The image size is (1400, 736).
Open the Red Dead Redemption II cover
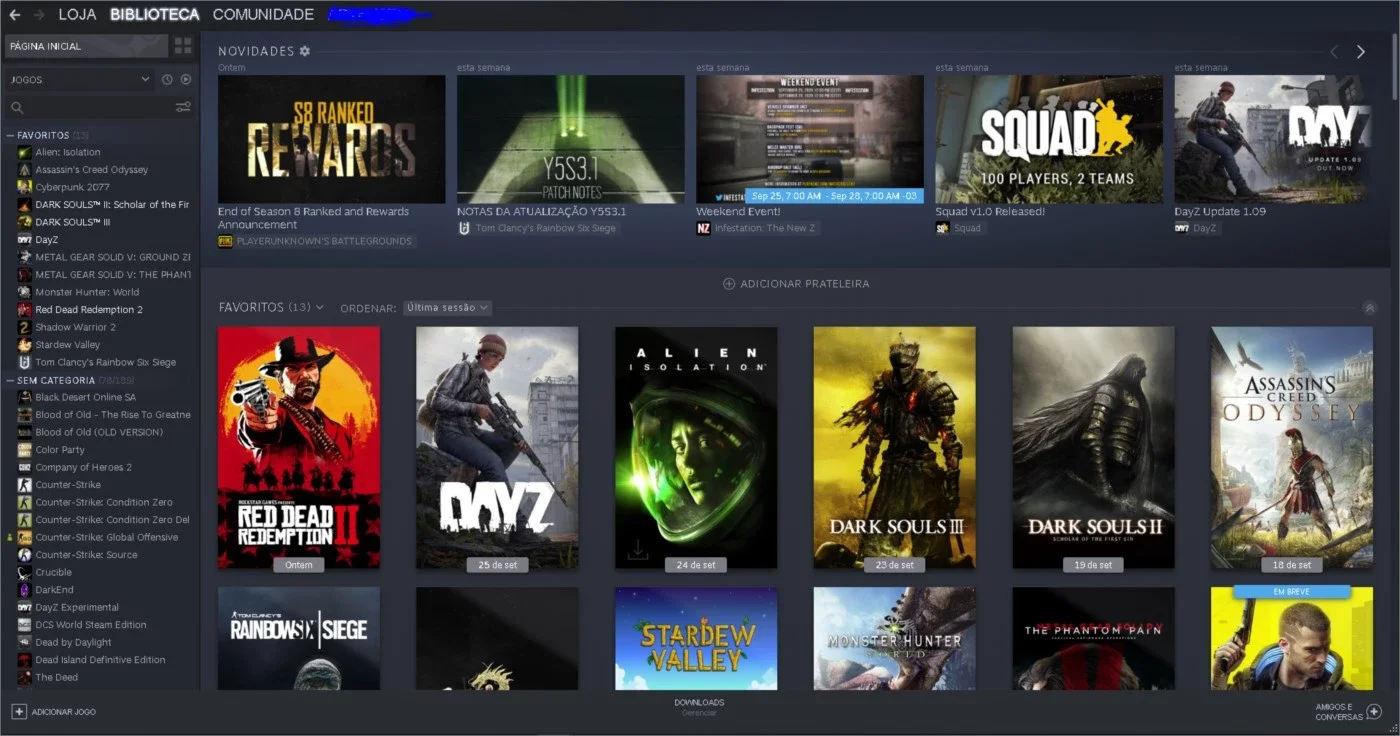(x=299, y=447)
